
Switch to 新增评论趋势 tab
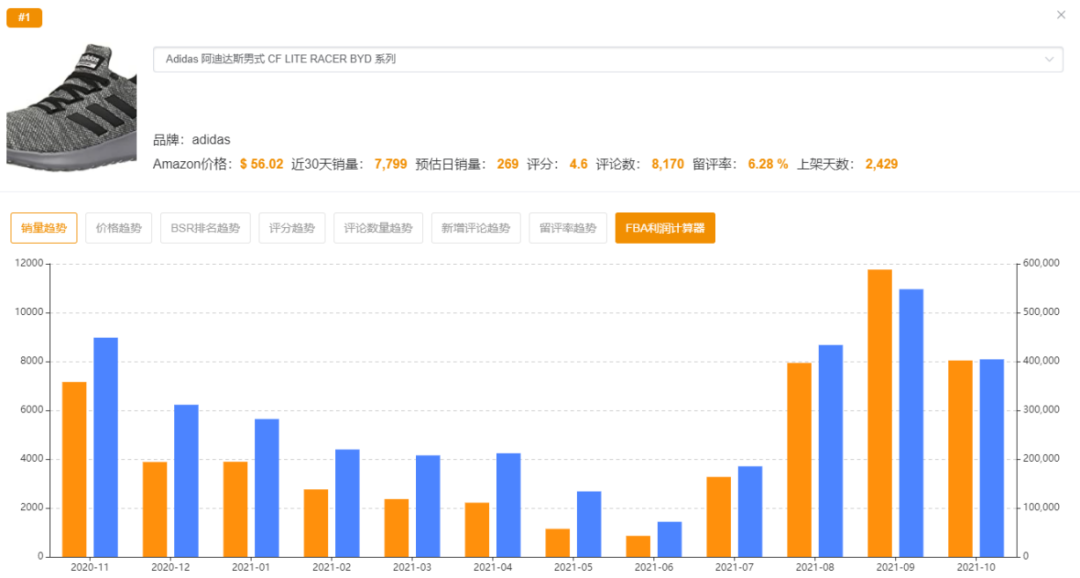click(x=476, y=228)
